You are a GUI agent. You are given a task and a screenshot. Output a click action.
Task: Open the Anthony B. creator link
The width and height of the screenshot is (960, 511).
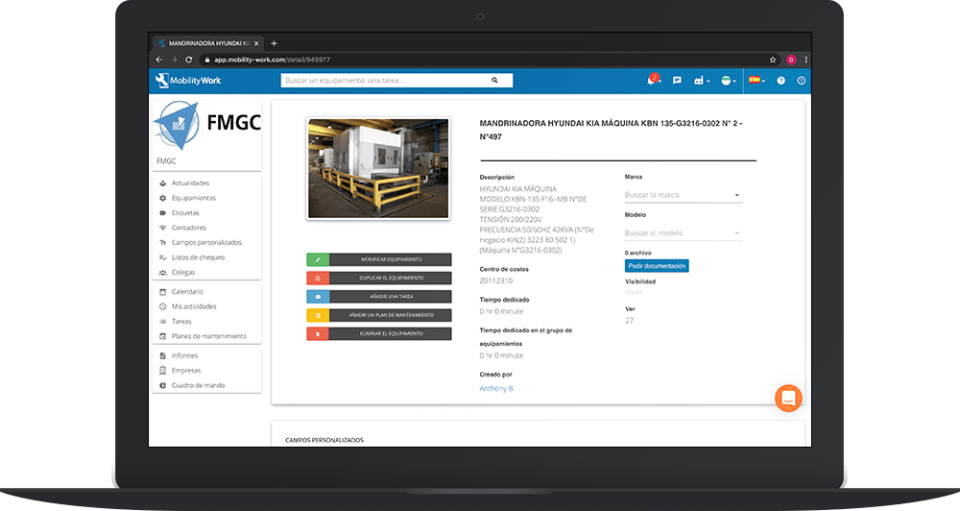click(497, 388)
